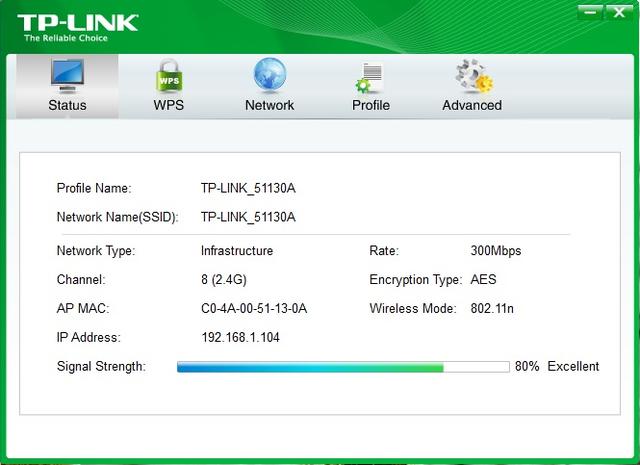
Task: Click the SSID value TP-LINK_51130A
Action: point(248,217)
